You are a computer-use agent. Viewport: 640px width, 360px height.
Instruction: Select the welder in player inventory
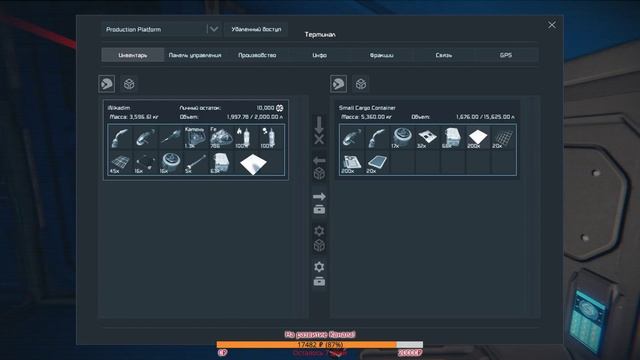[x=120, y=138]
